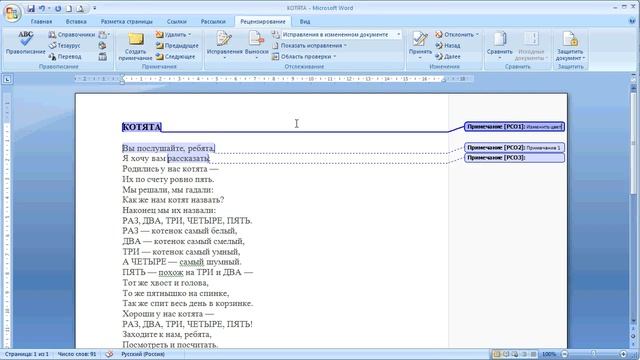This screenshot has width=640, height=360.
Task: Switch to outline view button
Action: click(x=524, y=354)
